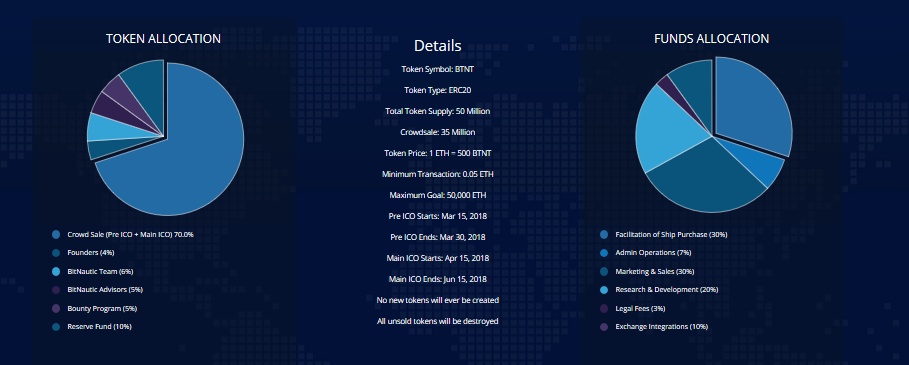Click the 'Admin Operations (7%)' legend label
This screenshot has width=909, height=365.
click(653, 253)
